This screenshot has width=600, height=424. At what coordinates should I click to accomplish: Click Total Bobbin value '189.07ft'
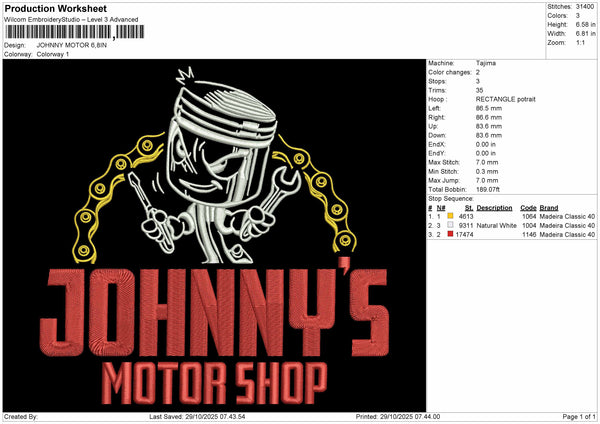tap(488, 189)
